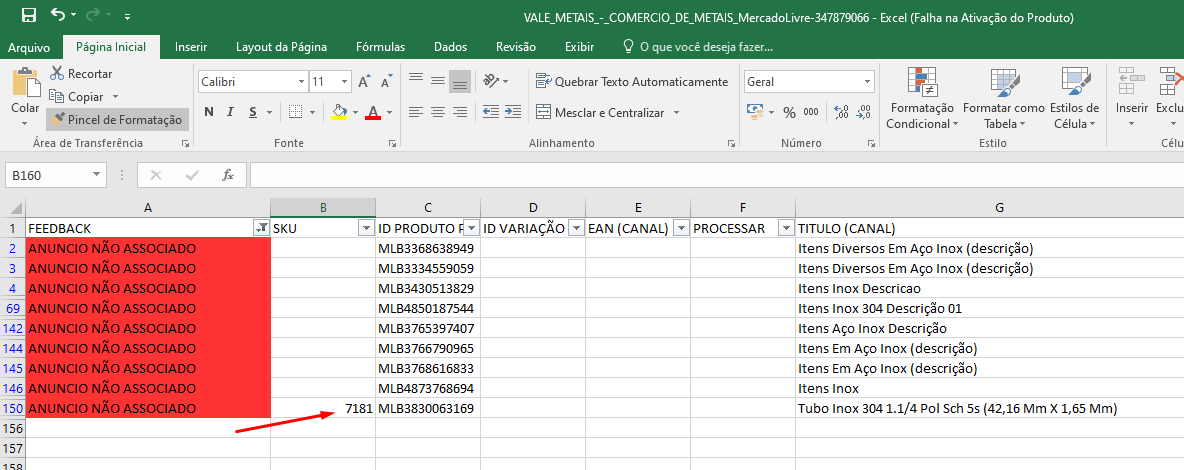The width and height of the screenshot is (1184, 470).
Task: Click the percent style icon
Action: pos(789,112)
